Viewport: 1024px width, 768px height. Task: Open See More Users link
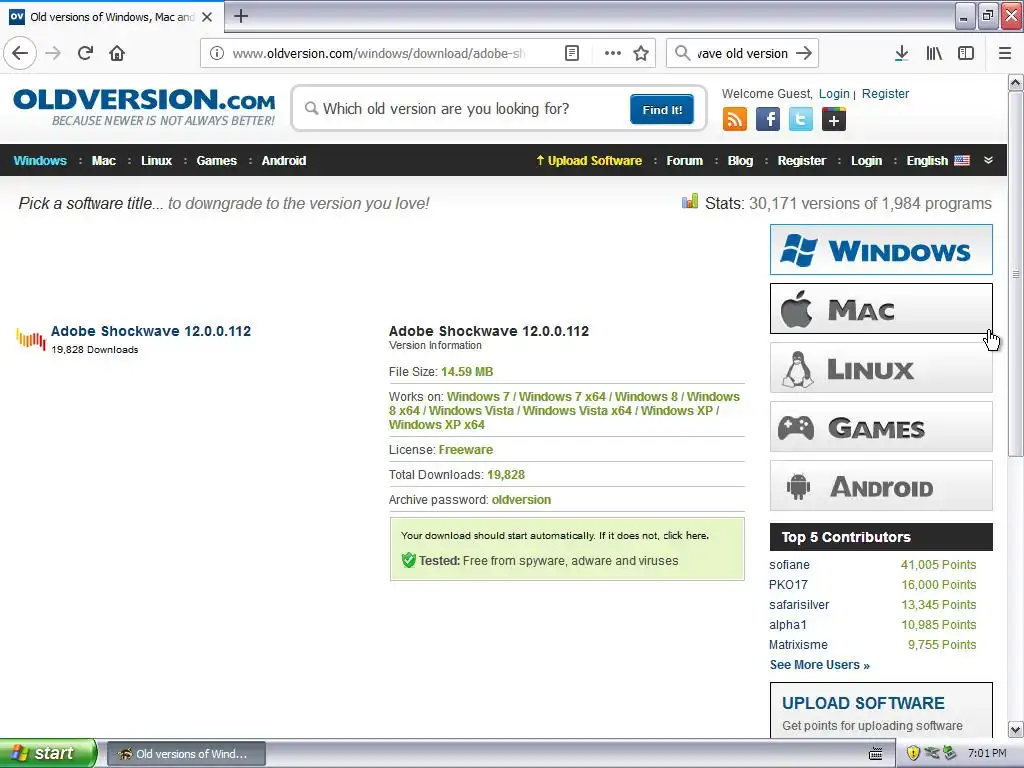tap(819, 665)
